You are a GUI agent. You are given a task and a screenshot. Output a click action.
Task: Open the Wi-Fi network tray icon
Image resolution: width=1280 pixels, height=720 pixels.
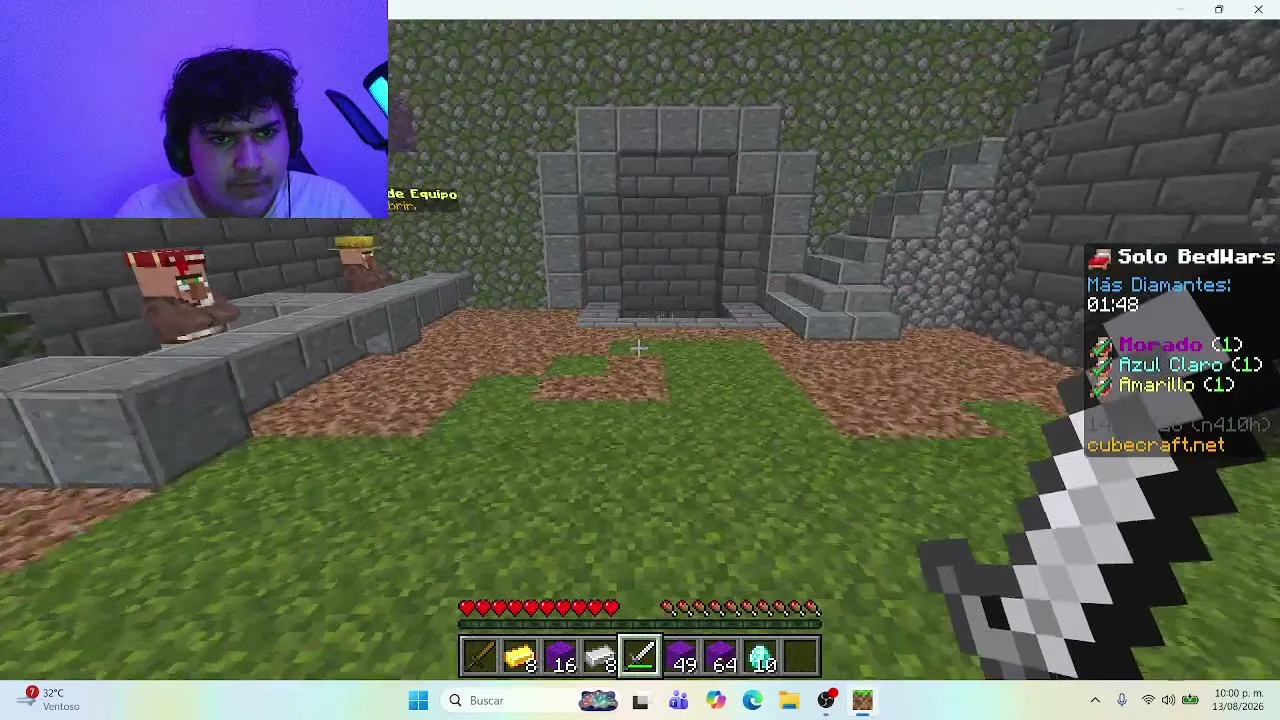click(x=1148, y=700)
